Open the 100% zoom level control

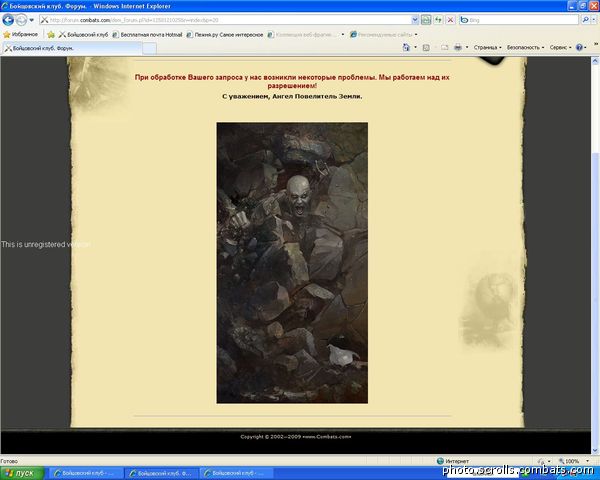(572, 461)
